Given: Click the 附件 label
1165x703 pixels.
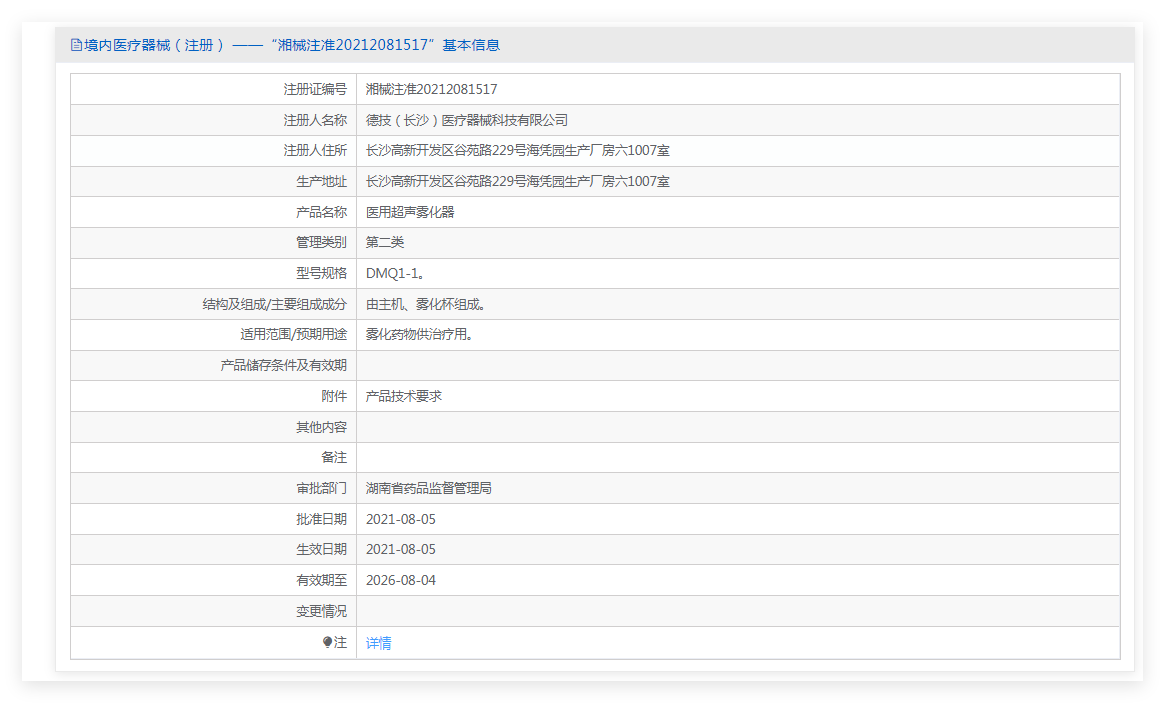Looking at the screenshot, I should (334, 396).
